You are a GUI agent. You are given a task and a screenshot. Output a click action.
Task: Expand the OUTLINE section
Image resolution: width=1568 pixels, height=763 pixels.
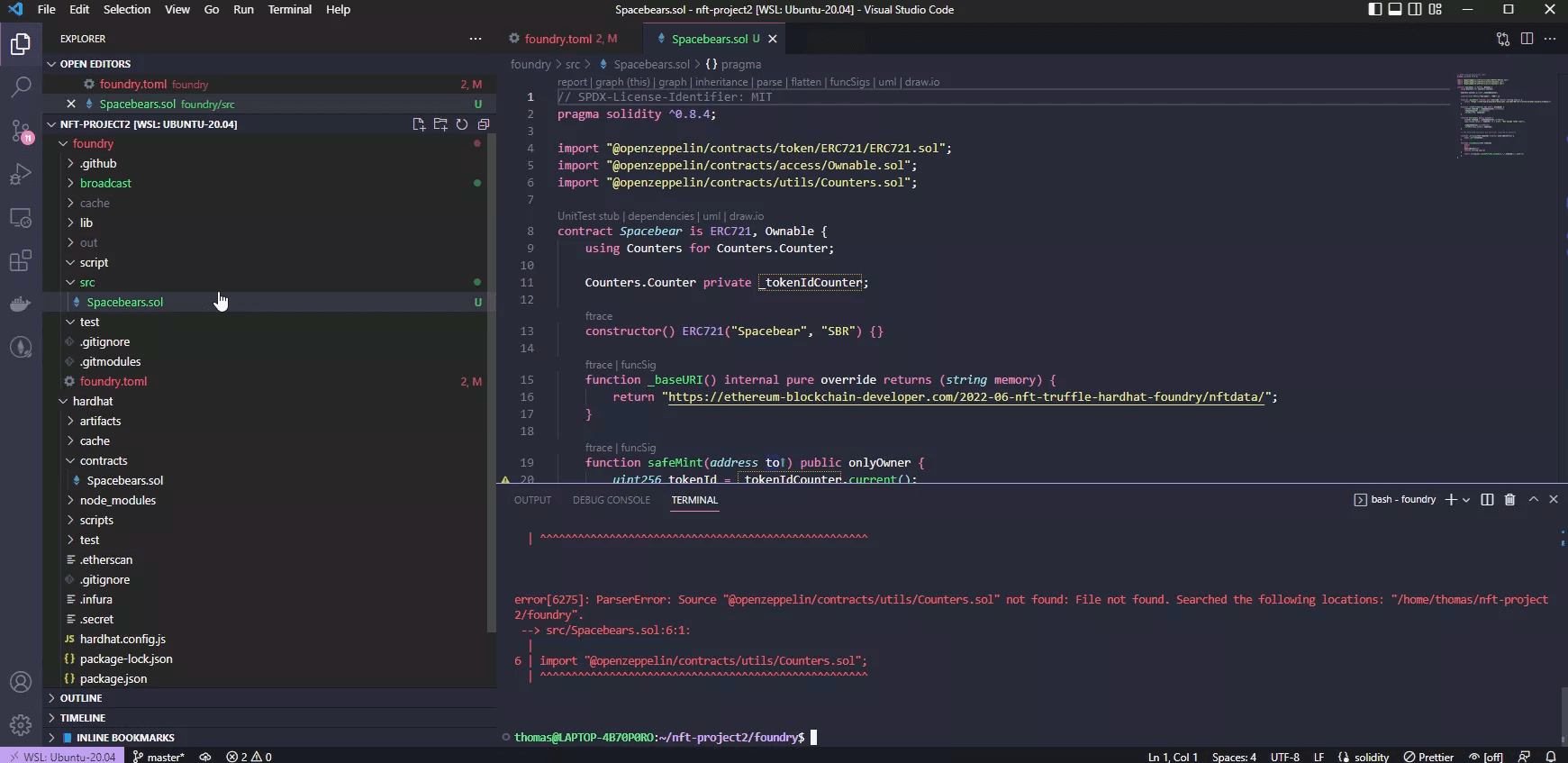[x=81, y=698]
